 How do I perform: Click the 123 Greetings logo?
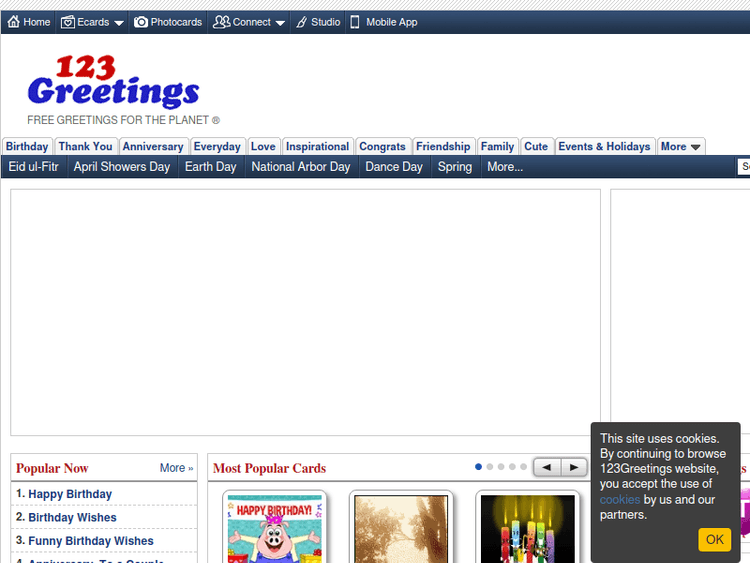click(x=114, y=80)
